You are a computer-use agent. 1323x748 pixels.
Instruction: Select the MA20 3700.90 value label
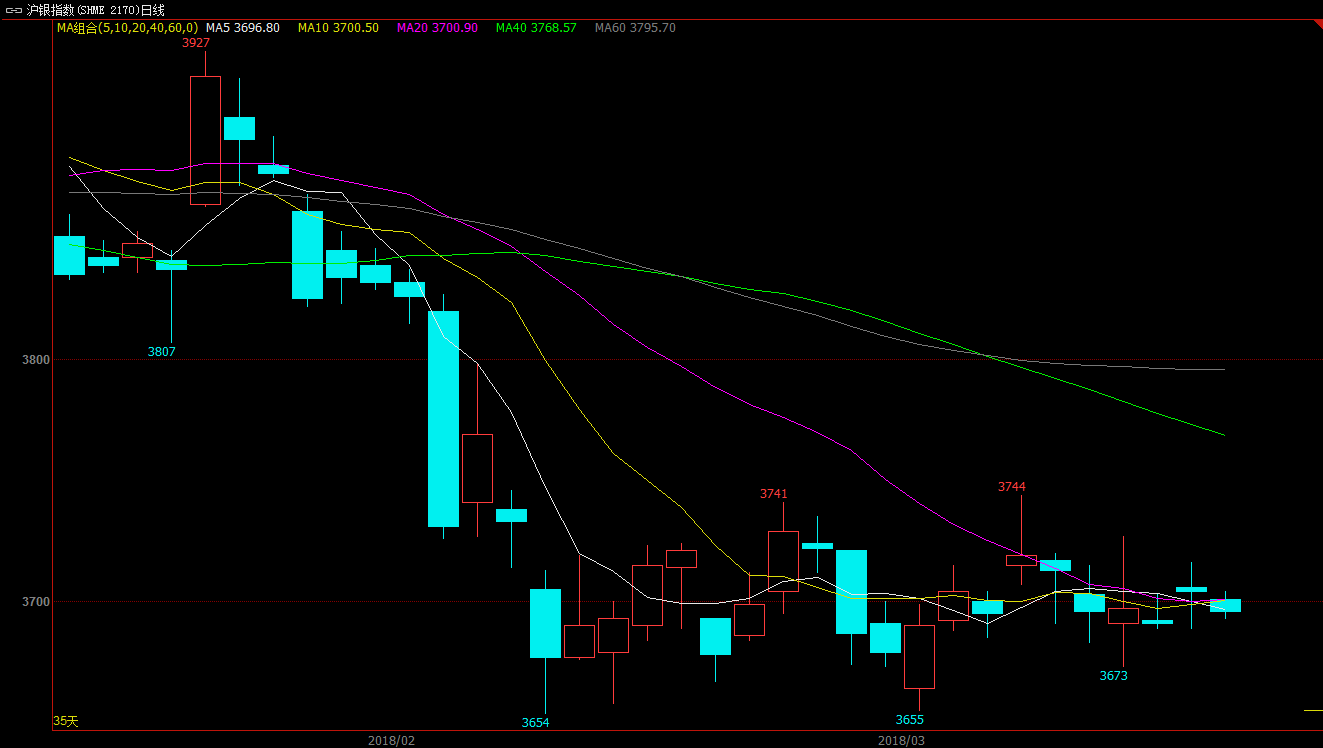coord(437,28)
